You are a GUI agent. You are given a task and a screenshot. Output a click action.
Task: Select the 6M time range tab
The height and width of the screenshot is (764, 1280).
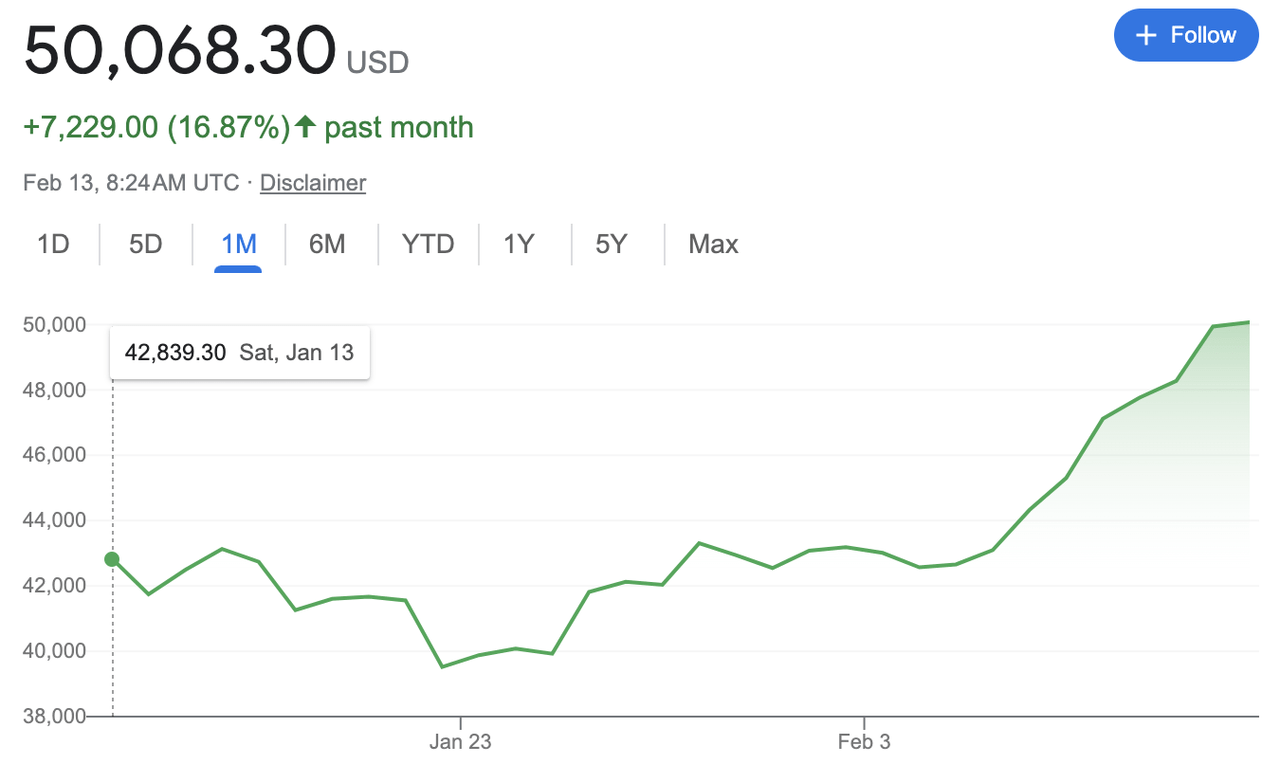(x=329, y=243)
